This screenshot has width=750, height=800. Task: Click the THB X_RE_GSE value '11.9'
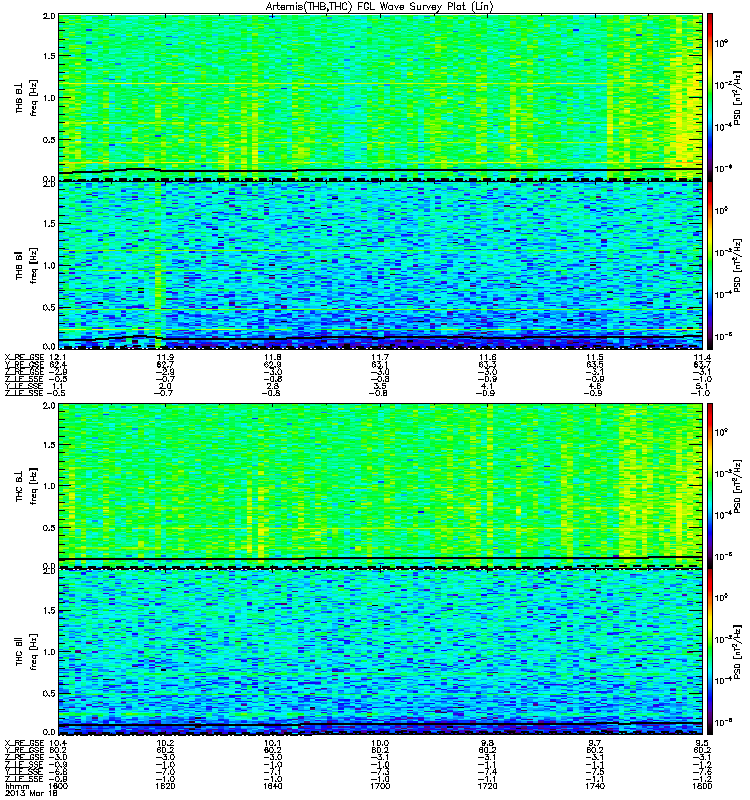point(166,357)
